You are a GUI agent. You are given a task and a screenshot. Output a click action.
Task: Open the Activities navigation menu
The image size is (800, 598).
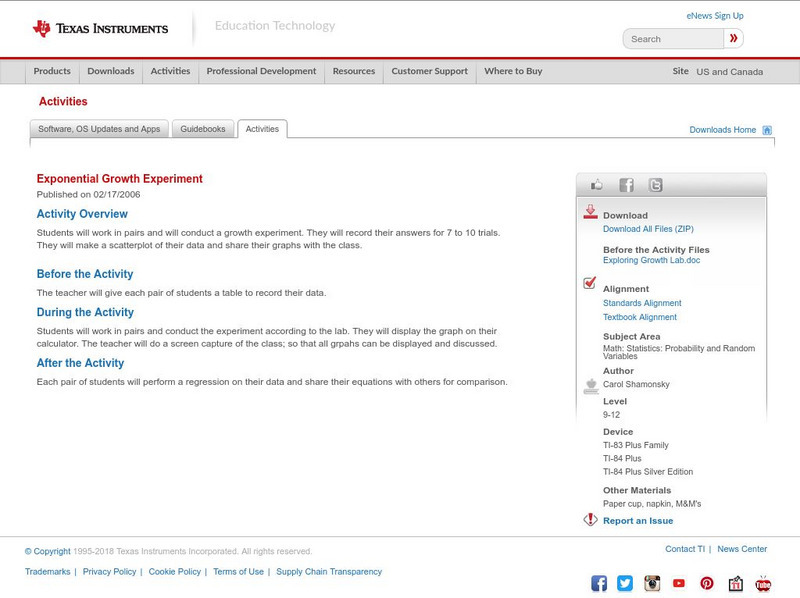(170, 71)
